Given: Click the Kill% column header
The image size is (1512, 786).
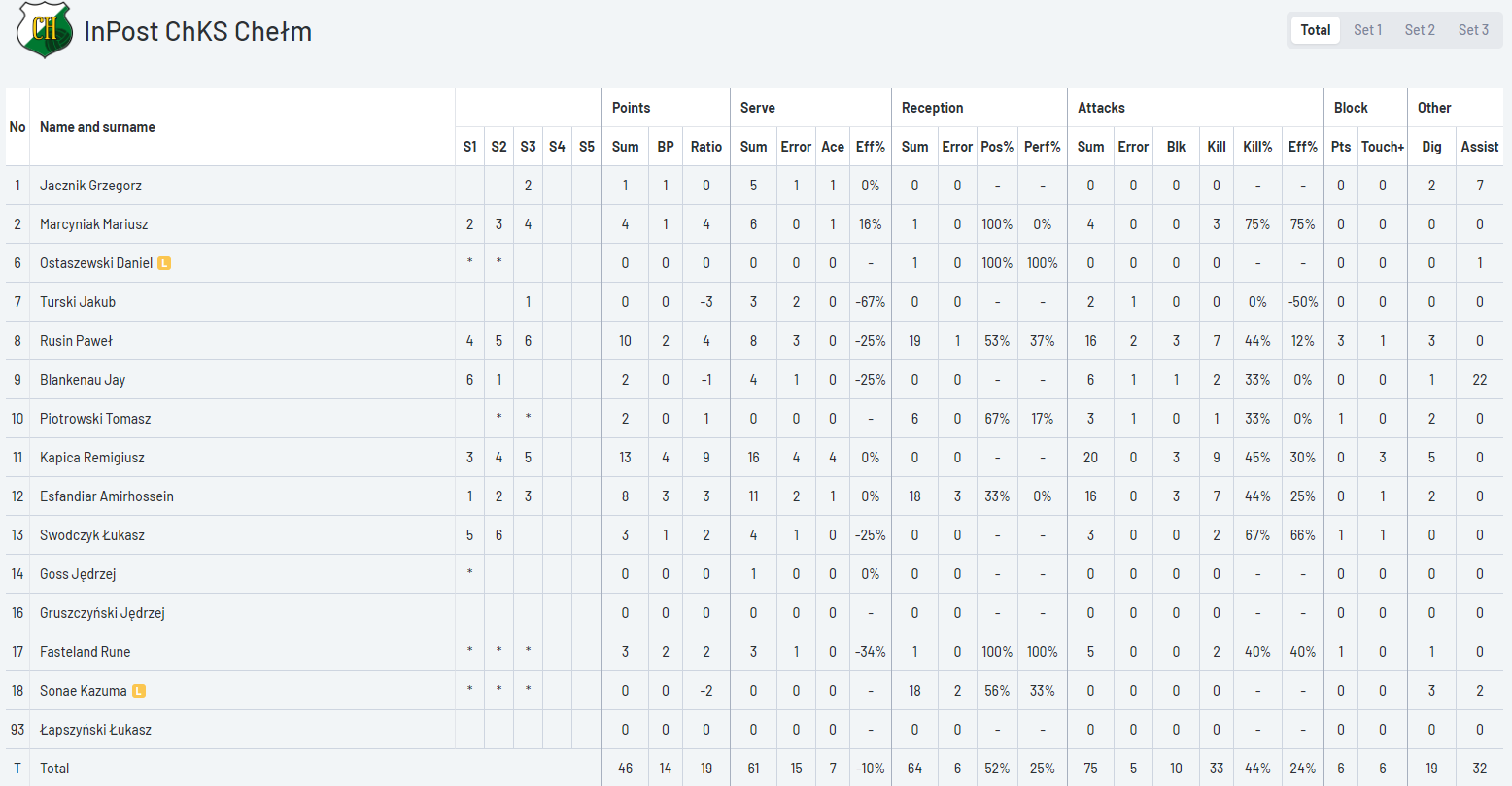Looking at the screenshot, I should (1256, 147).
